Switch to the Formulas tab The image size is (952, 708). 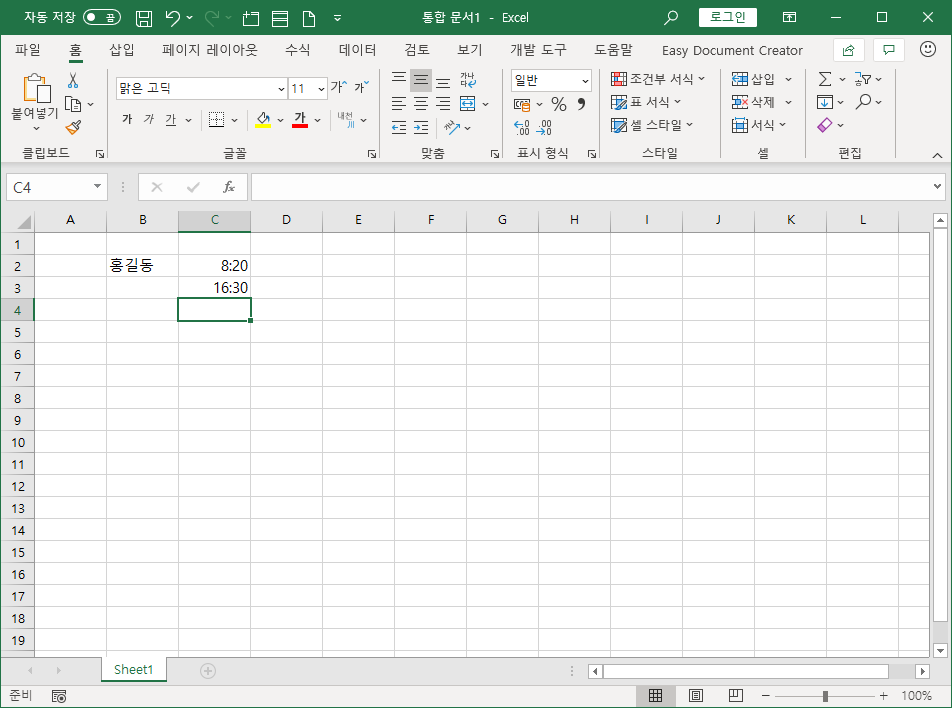pos(298,50)
